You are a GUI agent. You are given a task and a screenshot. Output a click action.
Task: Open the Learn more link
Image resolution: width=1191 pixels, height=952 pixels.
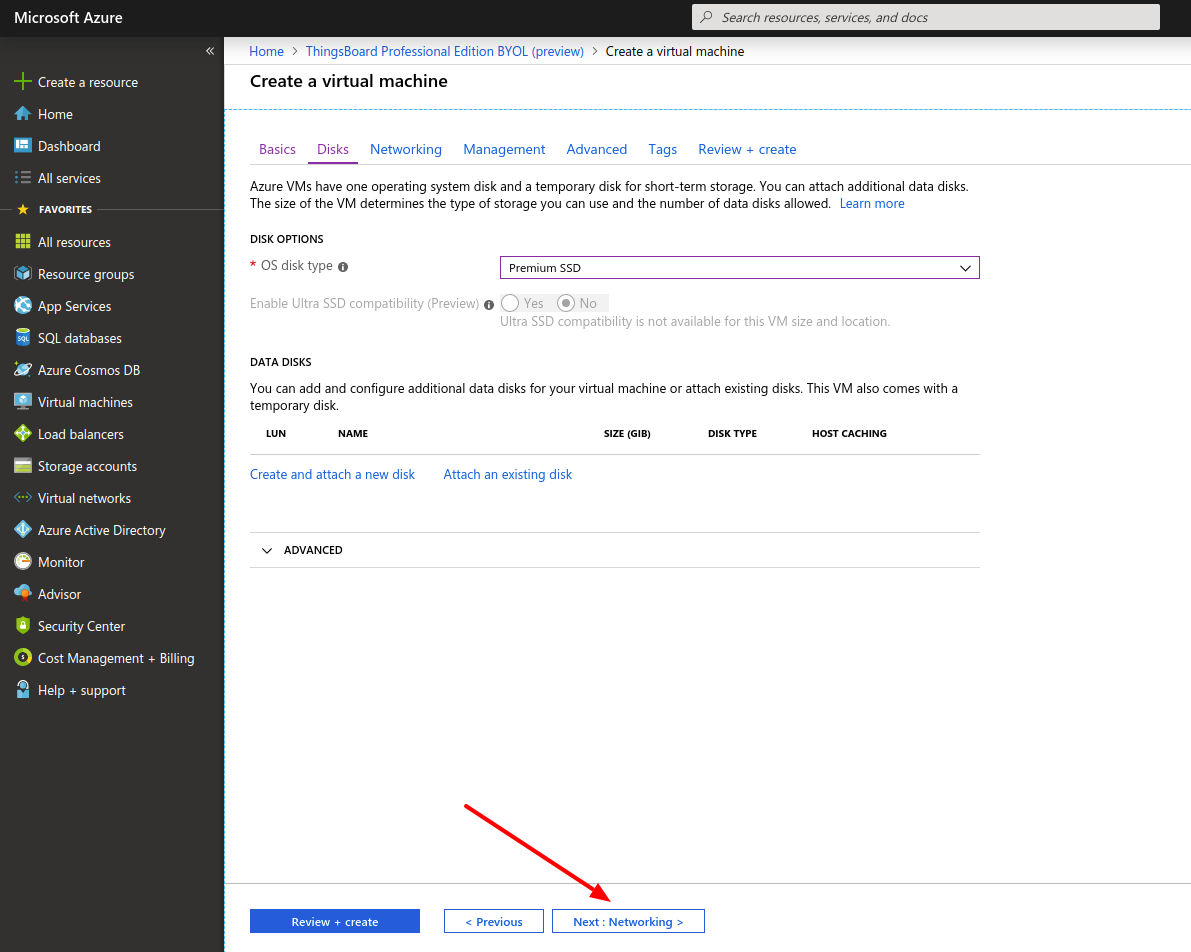[872, 204]
